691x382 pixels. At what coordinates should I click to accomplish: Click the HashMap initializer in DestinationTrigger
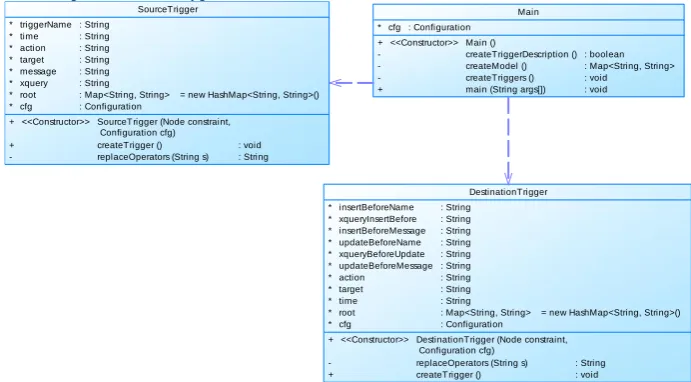click(611, 312)
